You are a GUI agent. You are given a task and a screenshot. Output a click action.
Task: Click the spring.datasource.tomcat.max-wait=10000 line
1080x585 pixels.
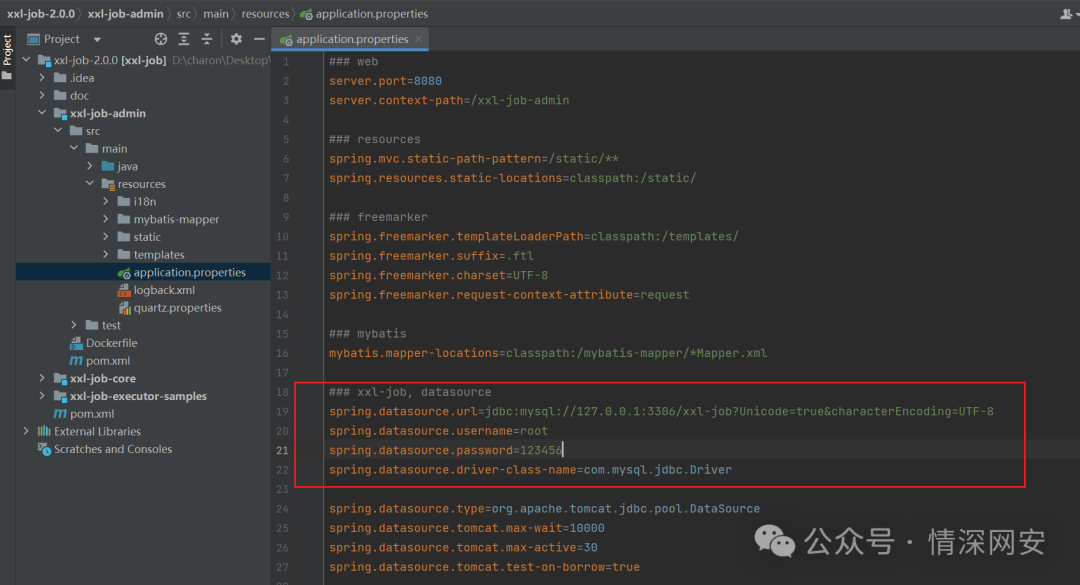point(466,528)
